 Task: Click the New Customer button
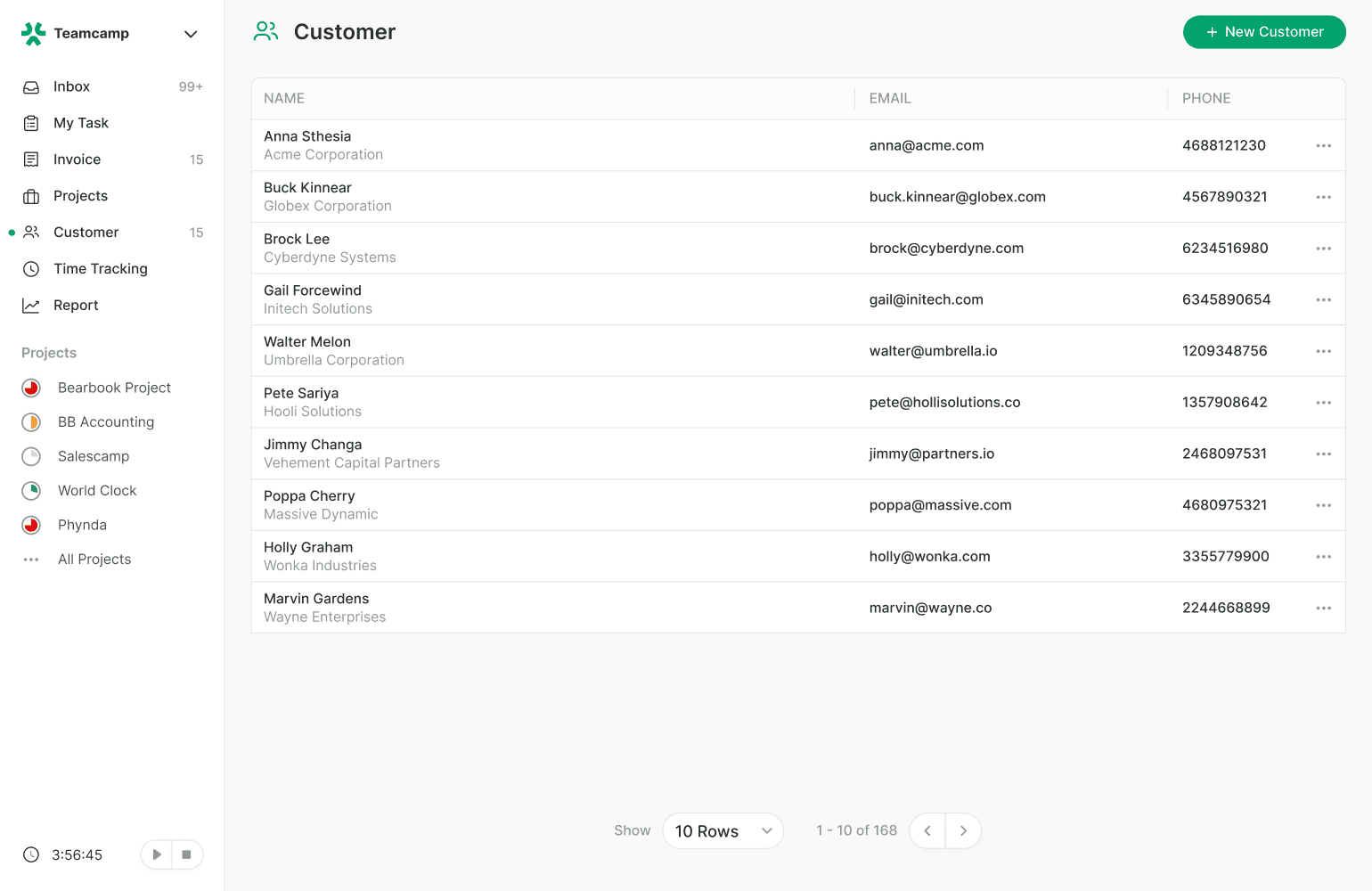(1263, 32)
